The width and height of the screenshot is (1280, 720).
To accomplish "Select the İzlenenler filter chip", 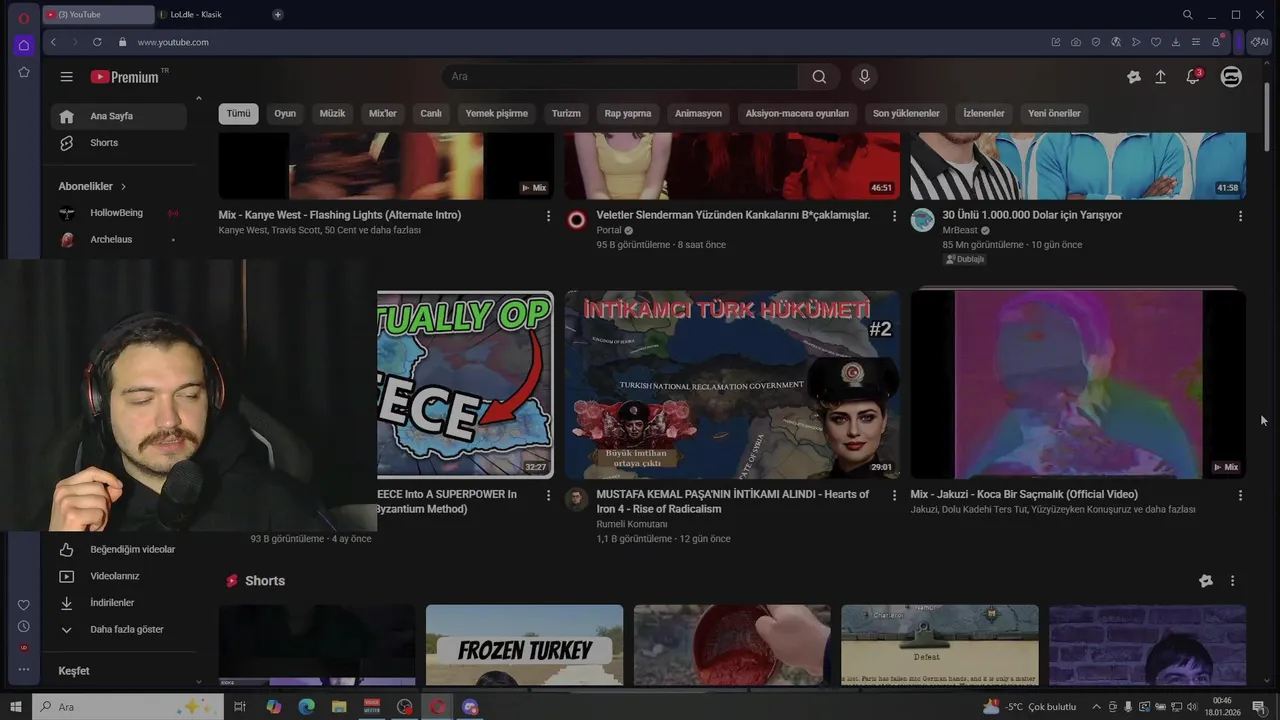I will click(984, 114).
